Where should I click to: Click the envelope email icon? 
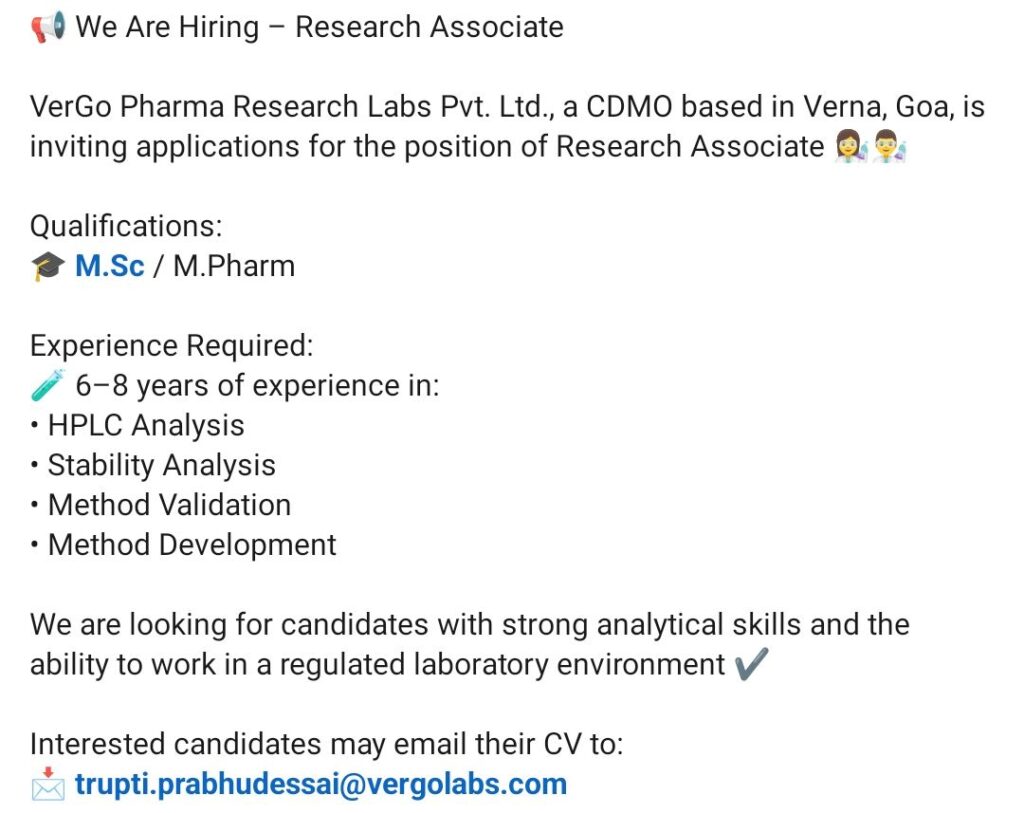point(48,785)
